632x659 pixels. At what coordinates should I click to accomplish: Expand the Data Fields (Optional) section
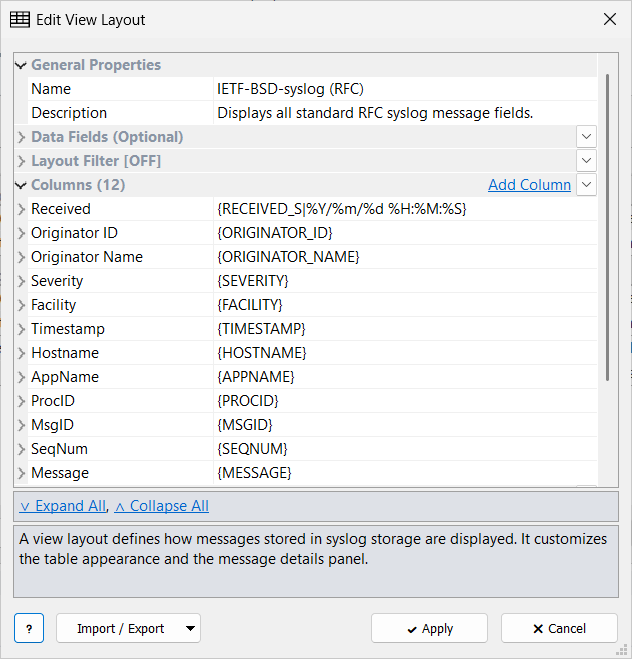pyautogui.click(x=21, y=137)
